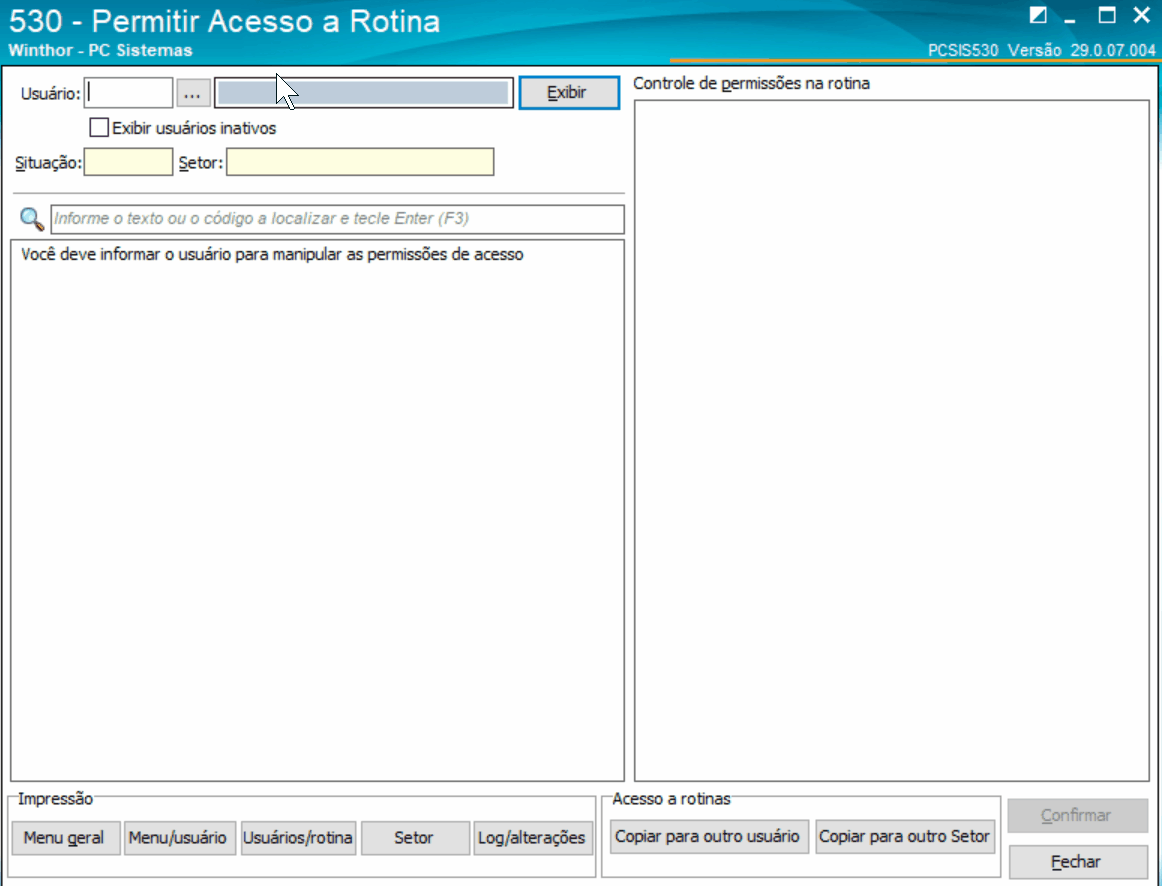The image size is (1162, 886).
Task: Open the Log/alterações report
Action: [533, 838]
